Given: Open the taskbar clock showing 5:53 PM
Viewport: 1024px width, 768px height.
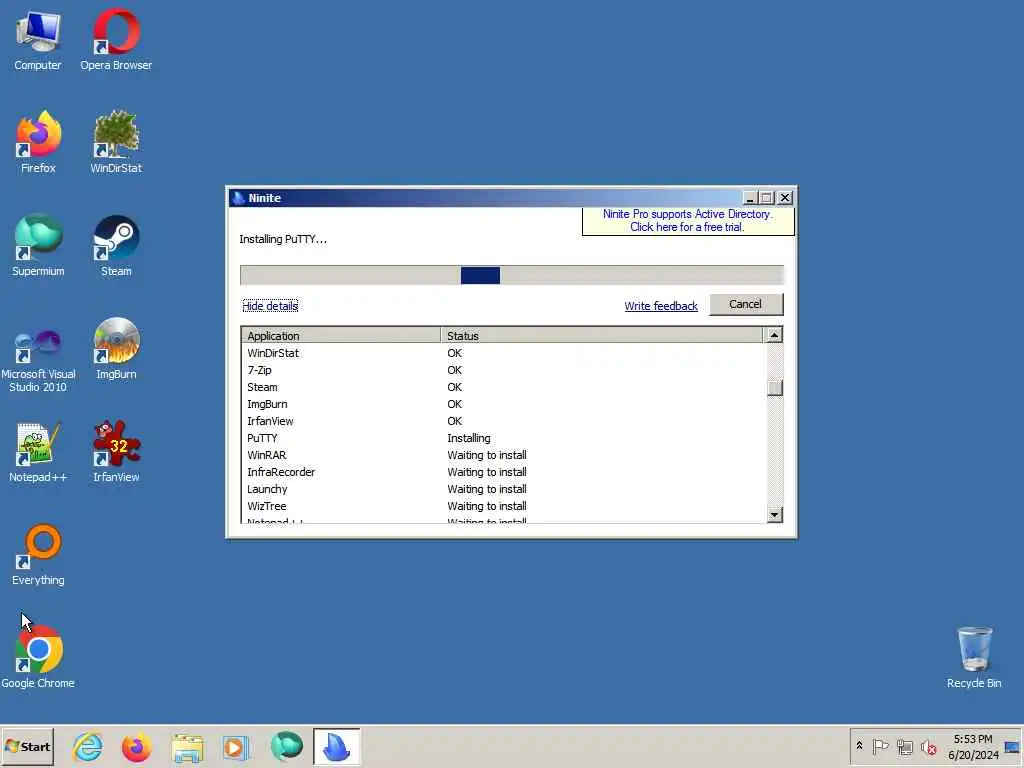Looking at the screenshot, I should [x=973, y=747].
